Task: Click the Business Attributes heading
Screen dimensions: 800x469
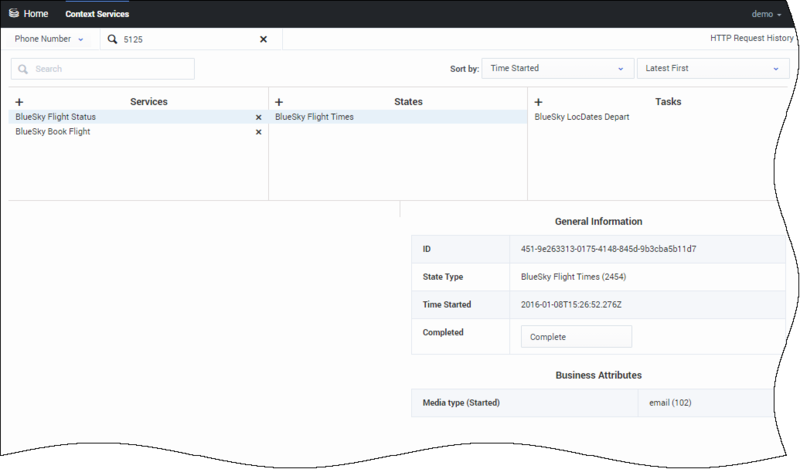Action: tap(598, 375)
